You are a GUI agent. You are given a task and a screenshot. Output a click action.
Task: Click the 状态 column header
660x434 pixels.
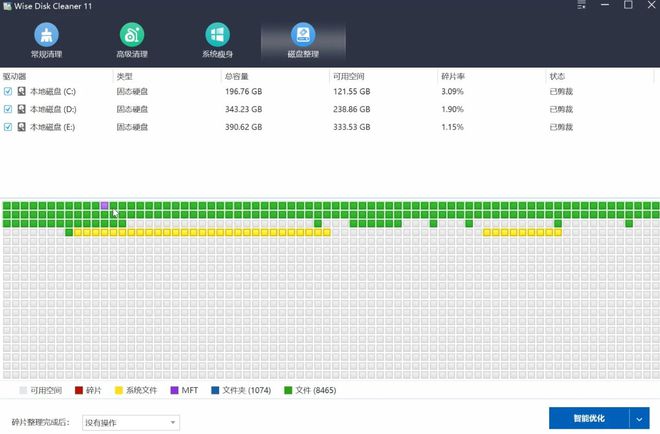click(557, 76)
